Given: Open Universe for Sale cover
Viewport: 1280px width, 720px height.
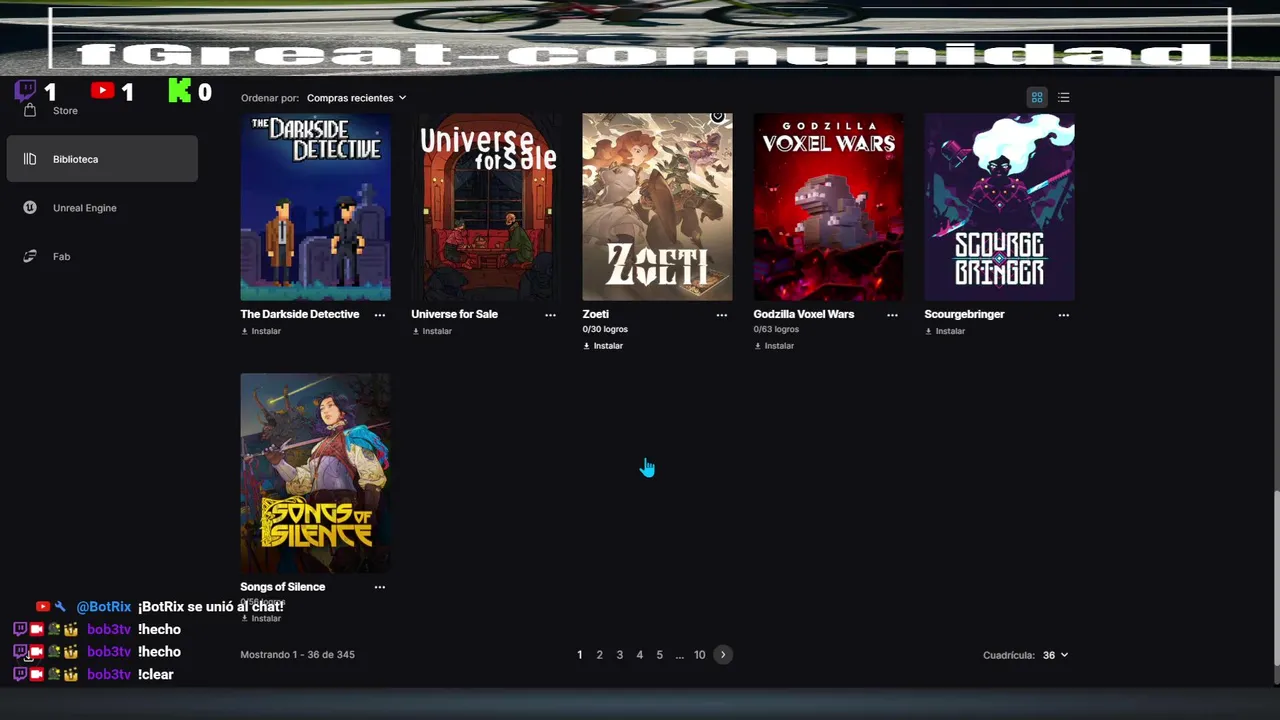Looking at the screenshot, I should (486, 207).
